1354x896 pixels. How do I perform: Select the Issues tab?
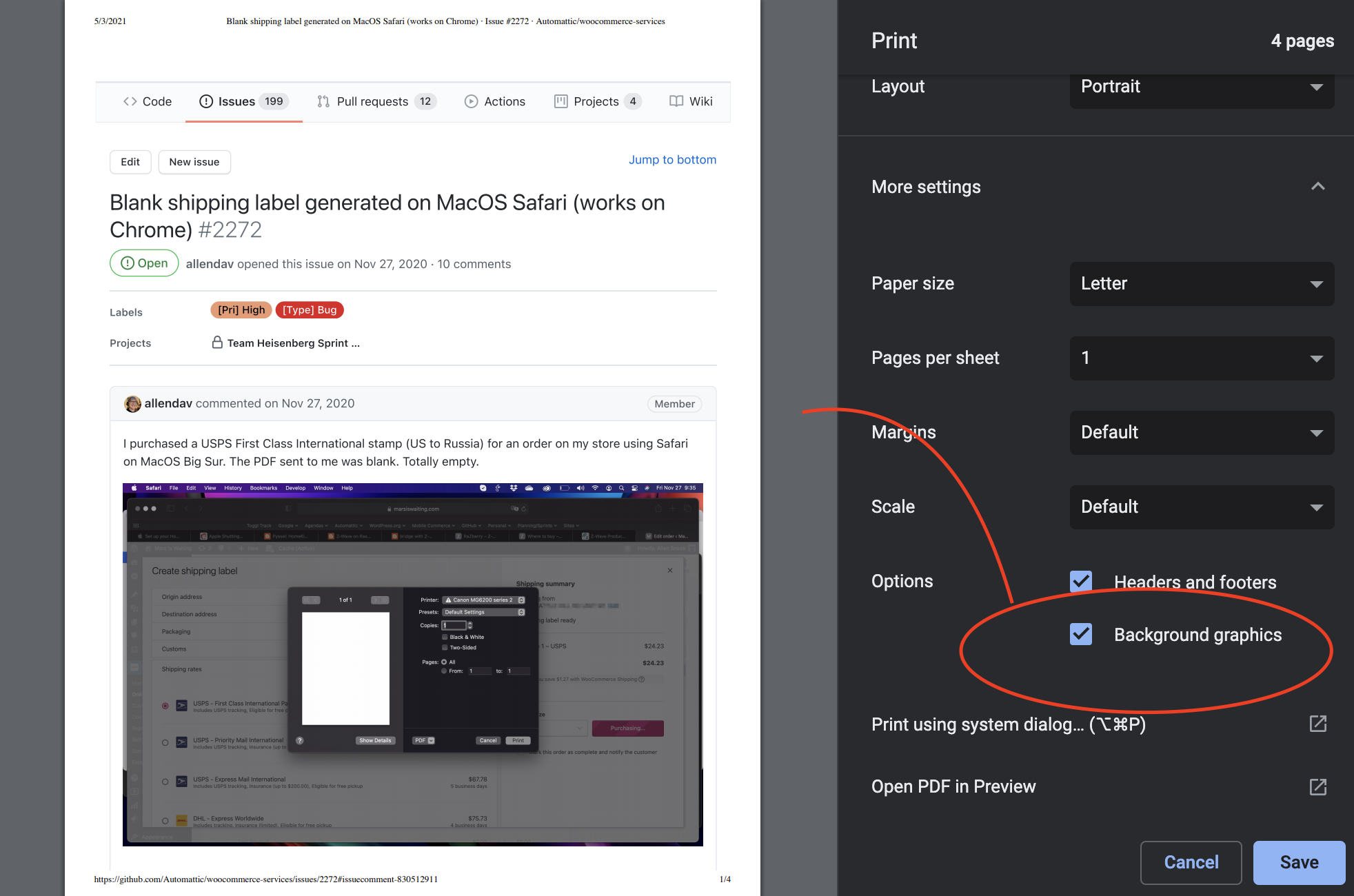pos(244,101)
